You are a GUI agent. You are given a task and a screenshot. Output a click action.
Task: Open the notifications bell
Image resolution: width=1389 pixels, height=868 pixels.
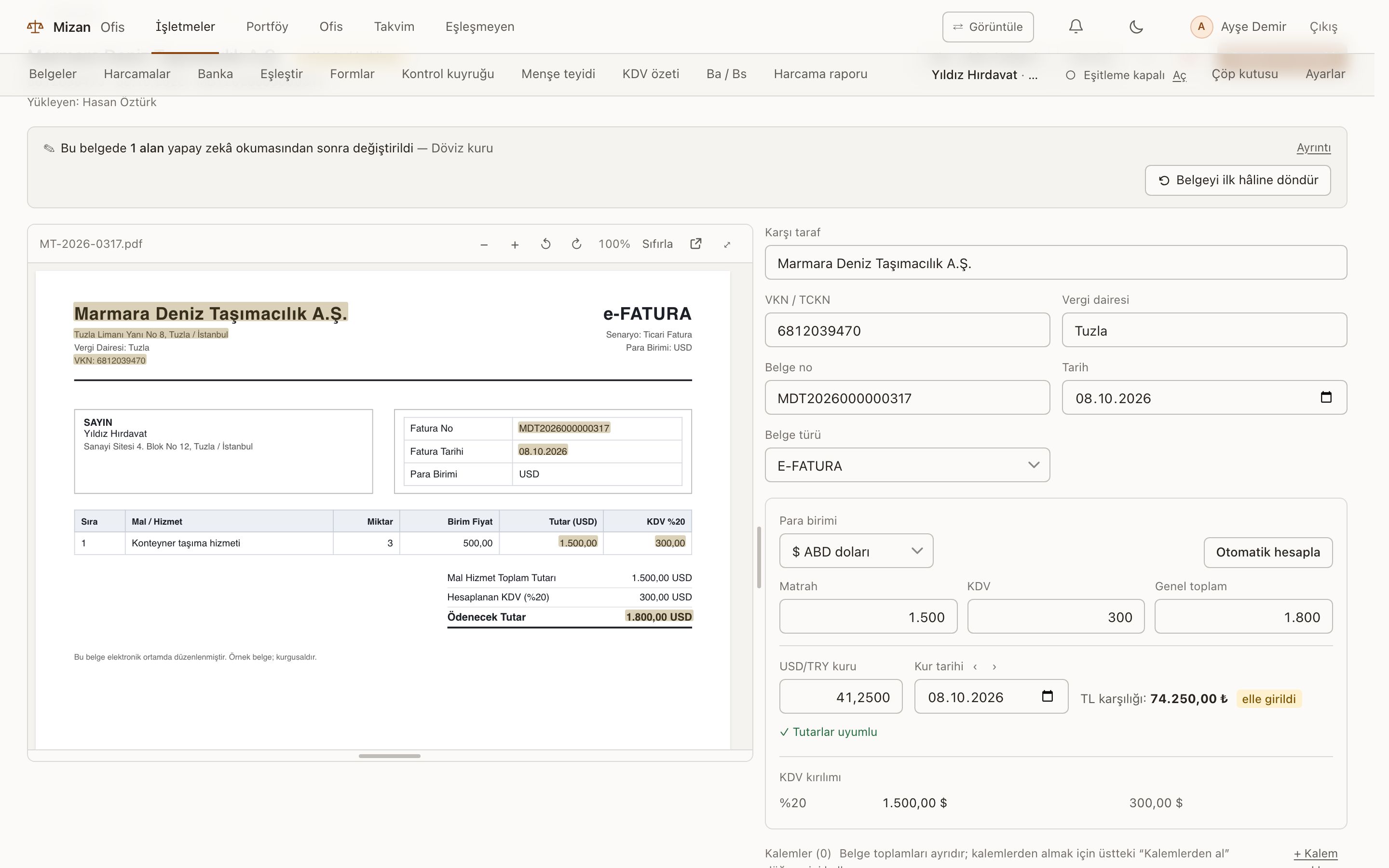1076,27
